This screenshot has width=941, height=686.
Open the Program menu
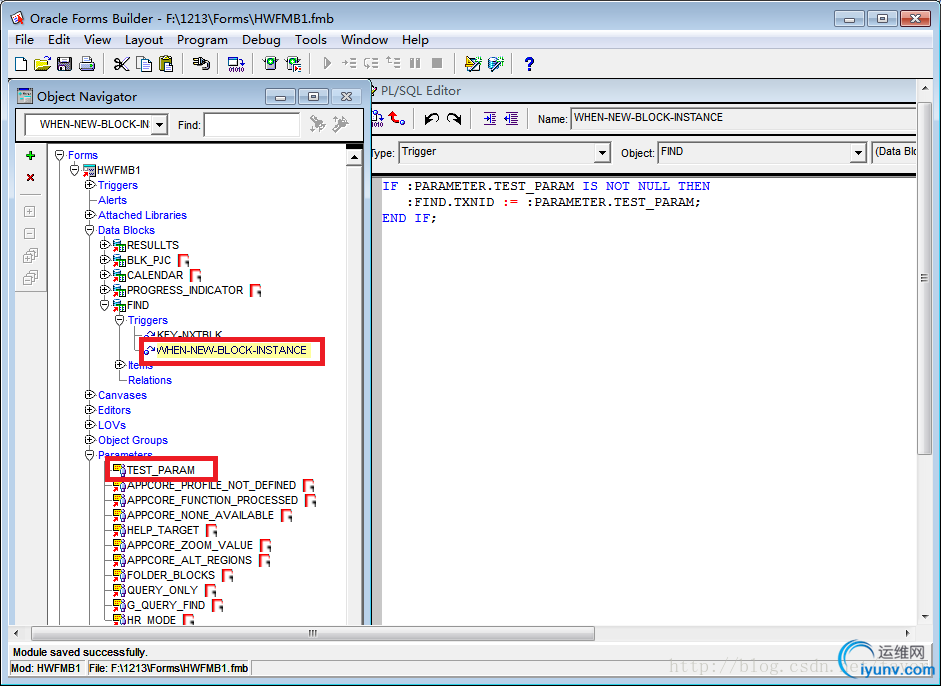(x=202, y=40)
